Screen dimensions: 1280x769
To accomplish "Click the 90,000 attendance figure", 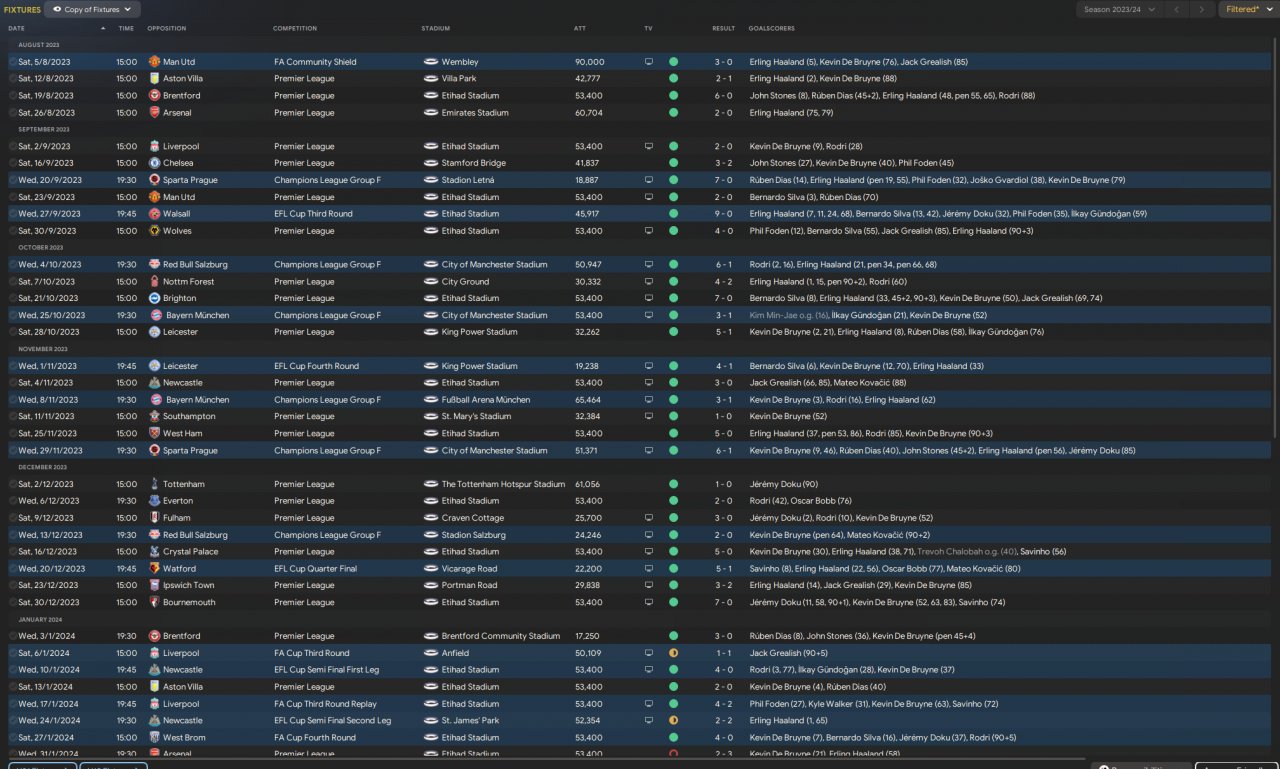I will pos(589,62).
